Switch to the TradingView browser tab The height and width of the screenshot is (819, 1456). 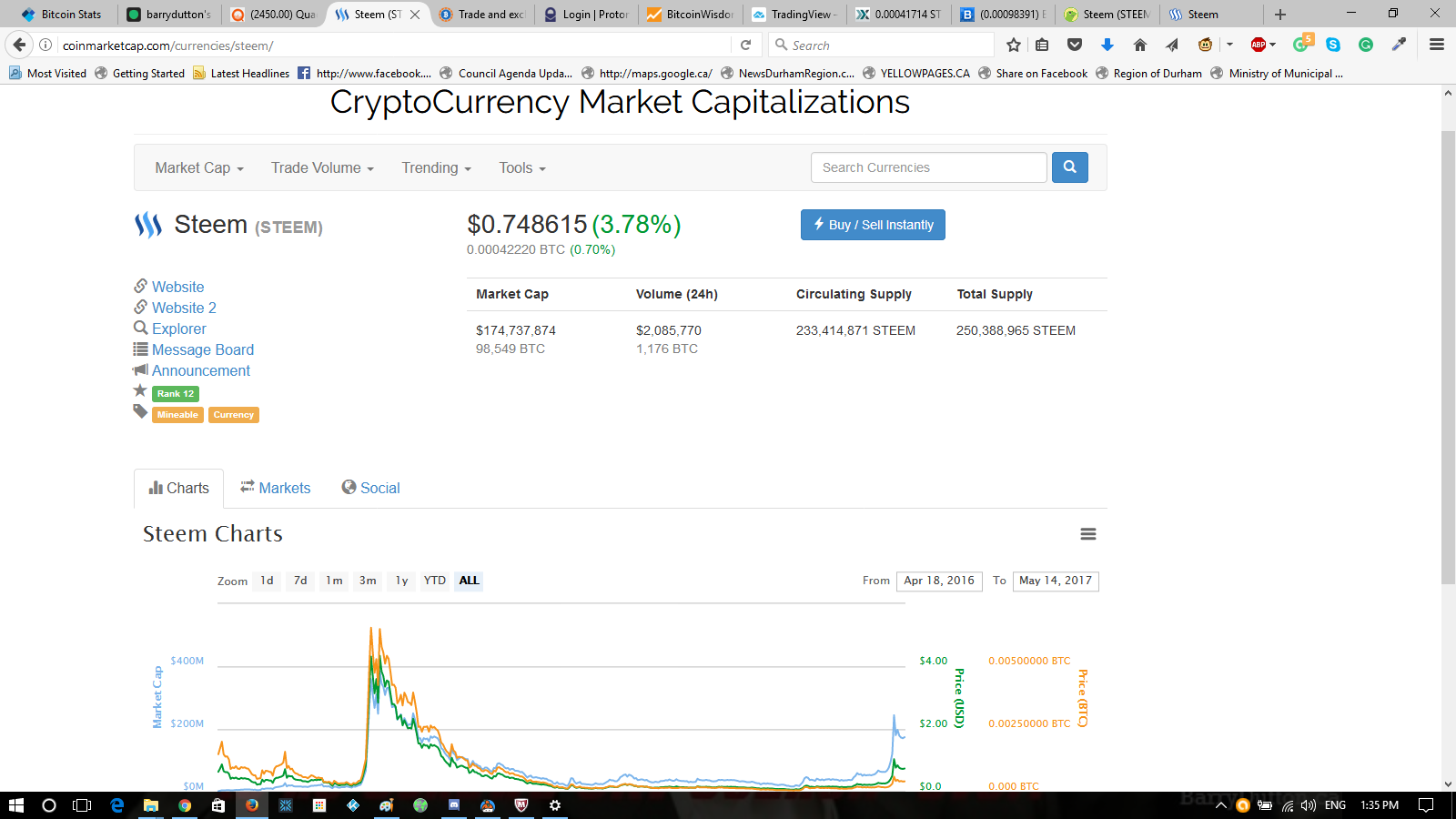[794, 15]
